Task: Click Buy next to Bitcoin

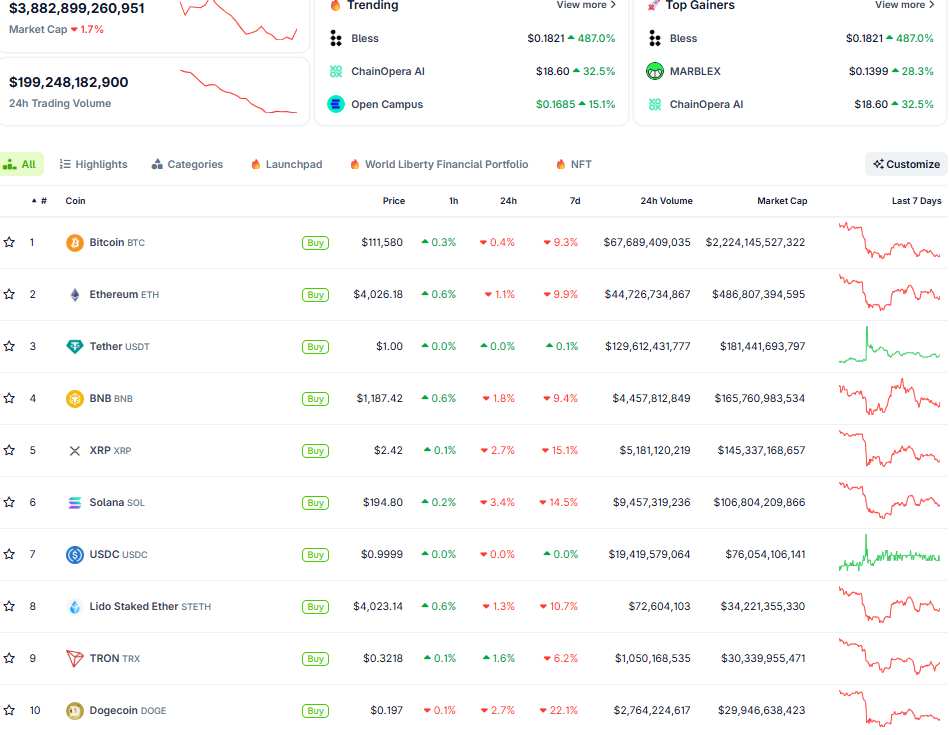Action: (315, 242)
